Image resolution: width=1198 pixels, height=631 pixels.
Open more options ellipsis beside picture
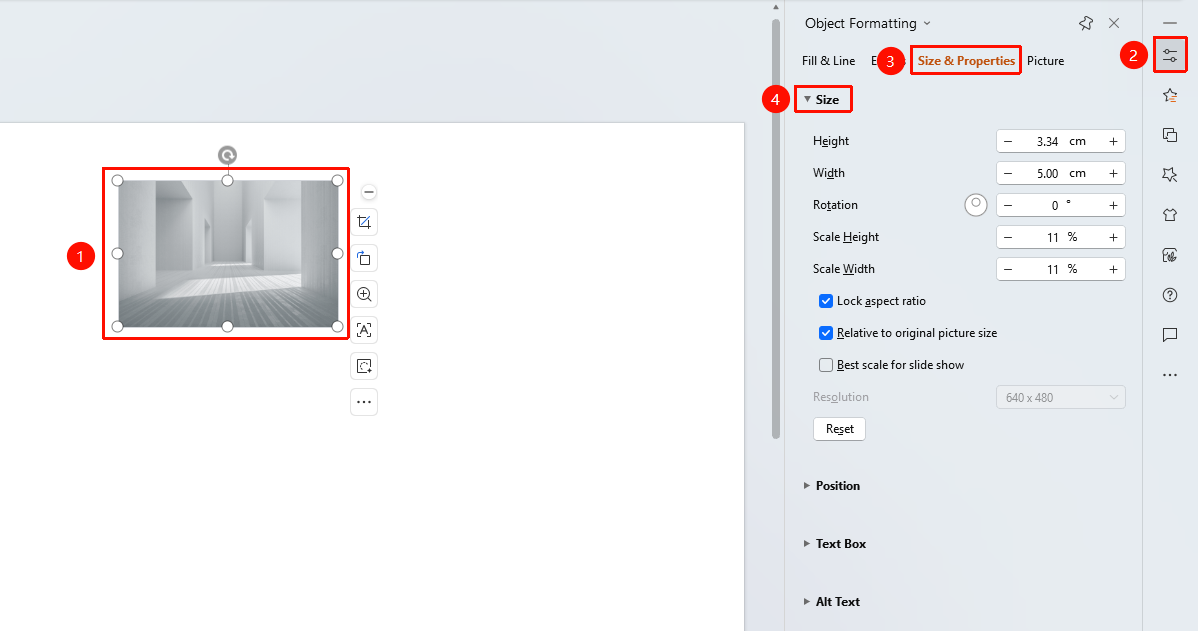coord(364,402)
